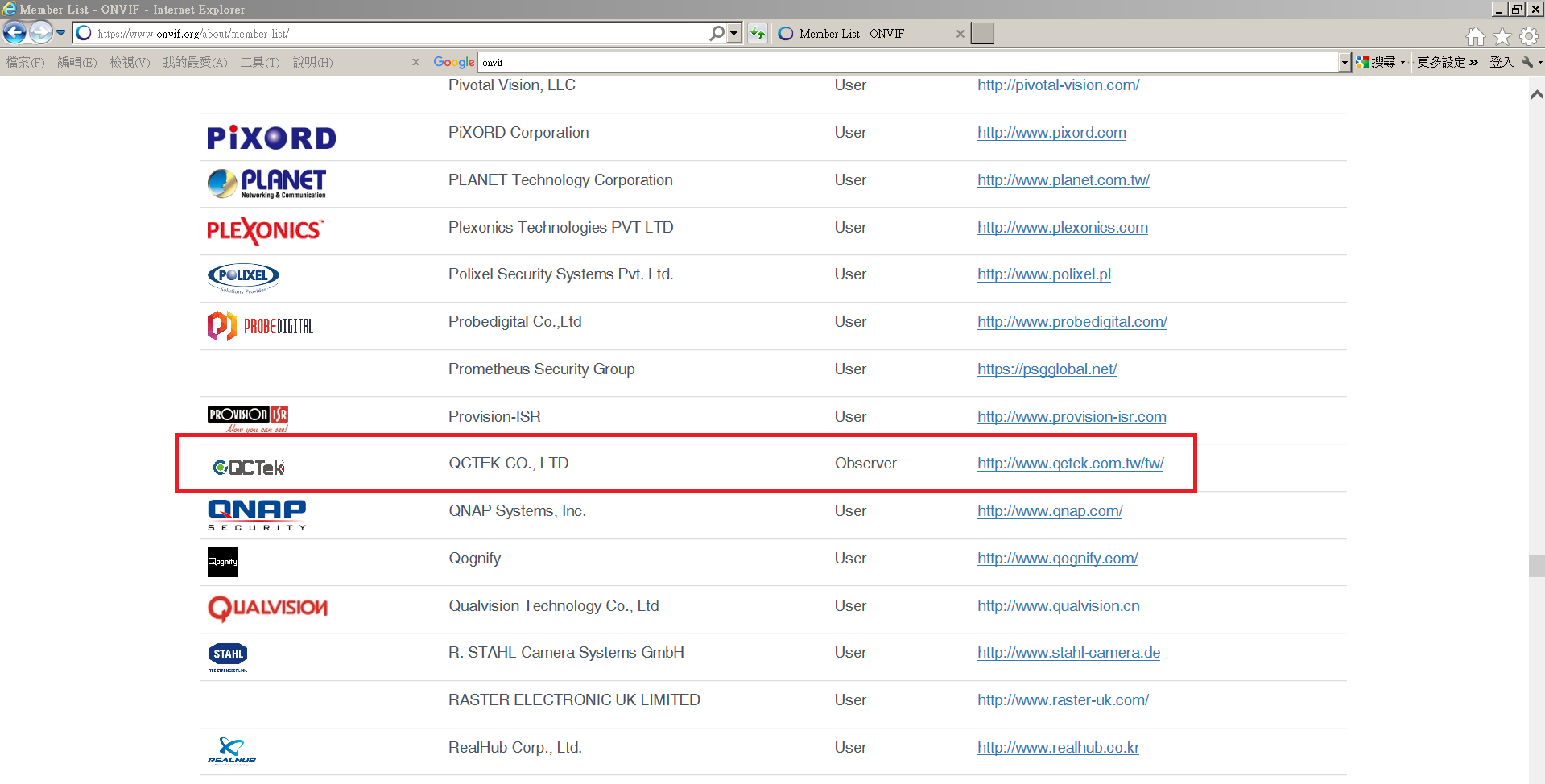Click the POLIXEL oval logo
Image resolution: width=1545 pixels, height=784 pixels.
[x=243, y=278]
